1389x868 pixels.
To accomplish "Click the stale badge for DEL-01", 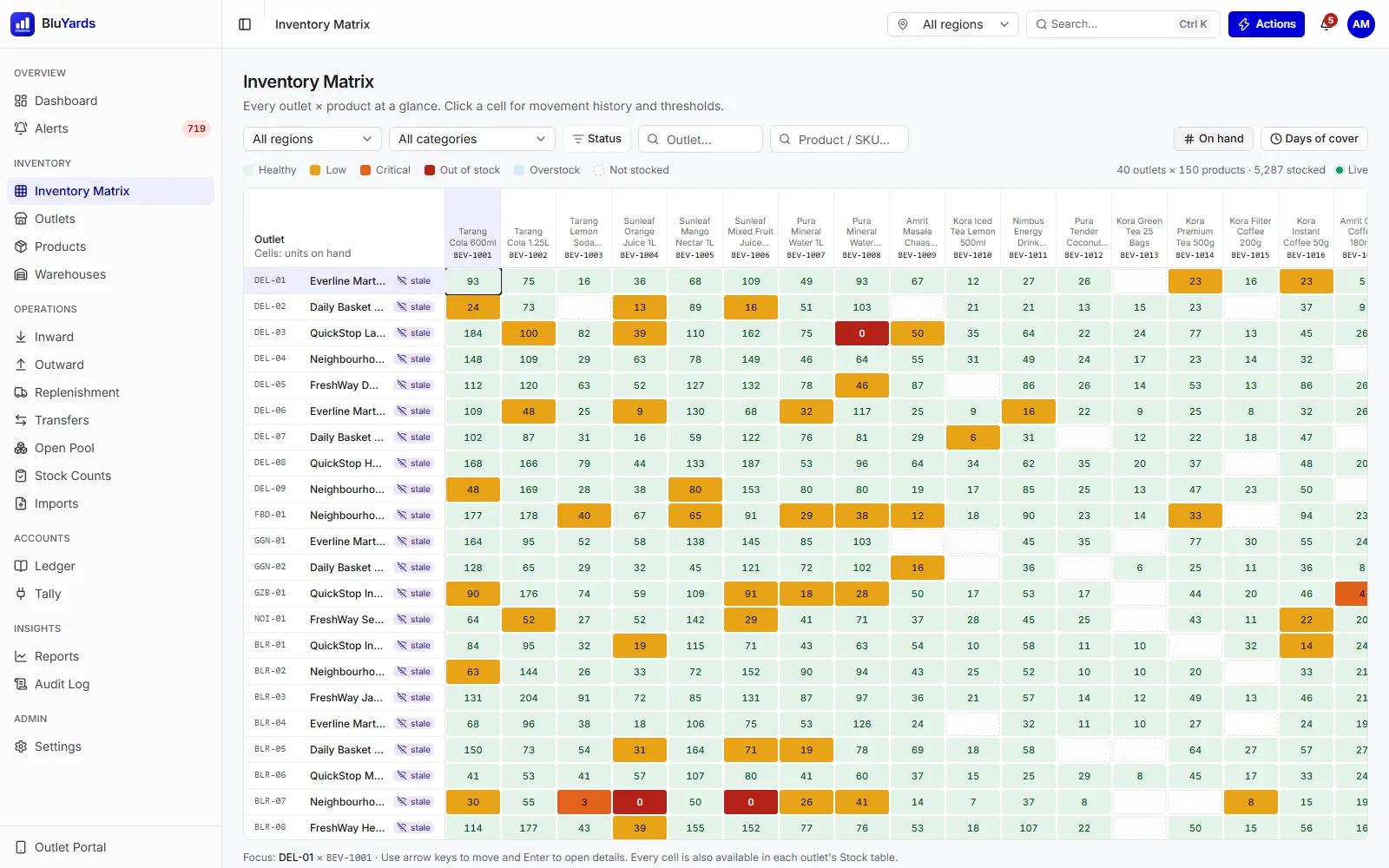I will coord(414,281).
